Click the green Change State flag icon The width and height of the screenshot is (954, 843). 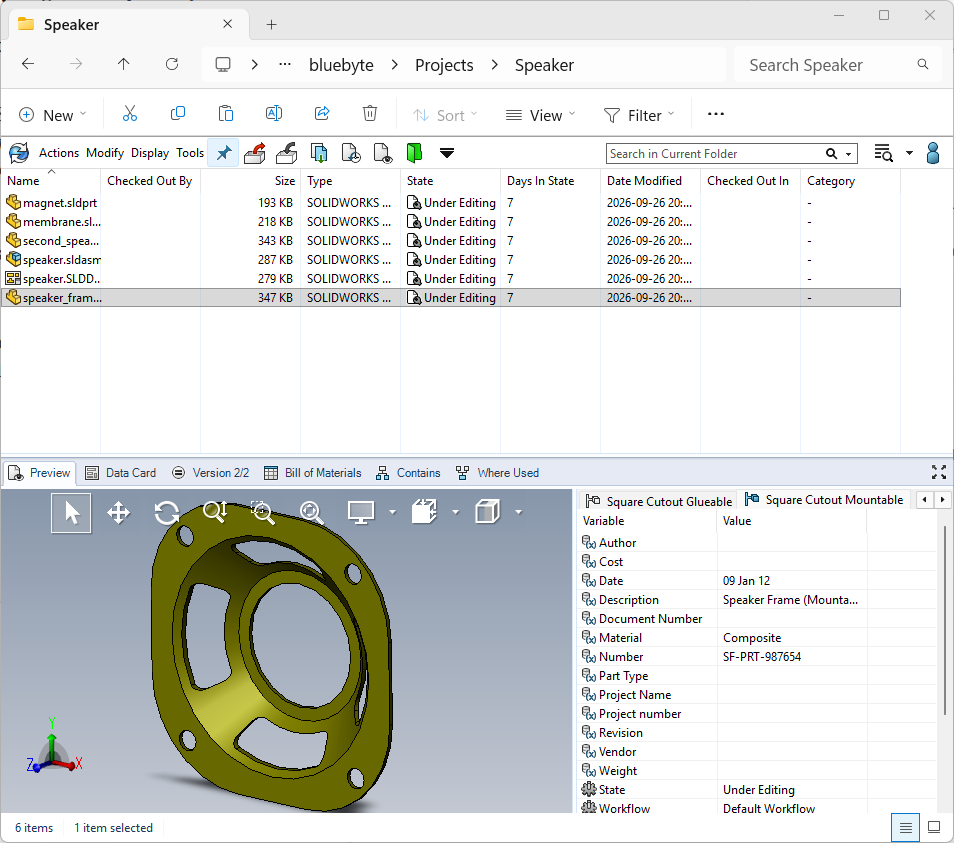tap(414, 153)
